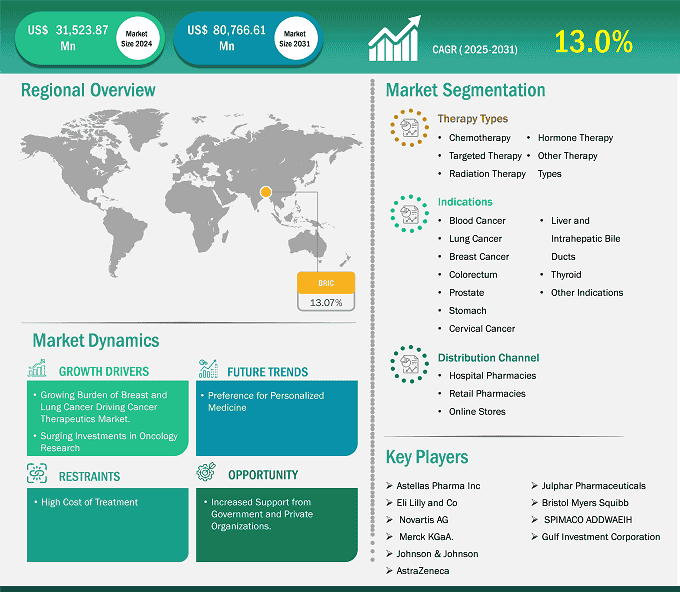Click the CAGR (2025-2031) label

[x=475, y=49]
